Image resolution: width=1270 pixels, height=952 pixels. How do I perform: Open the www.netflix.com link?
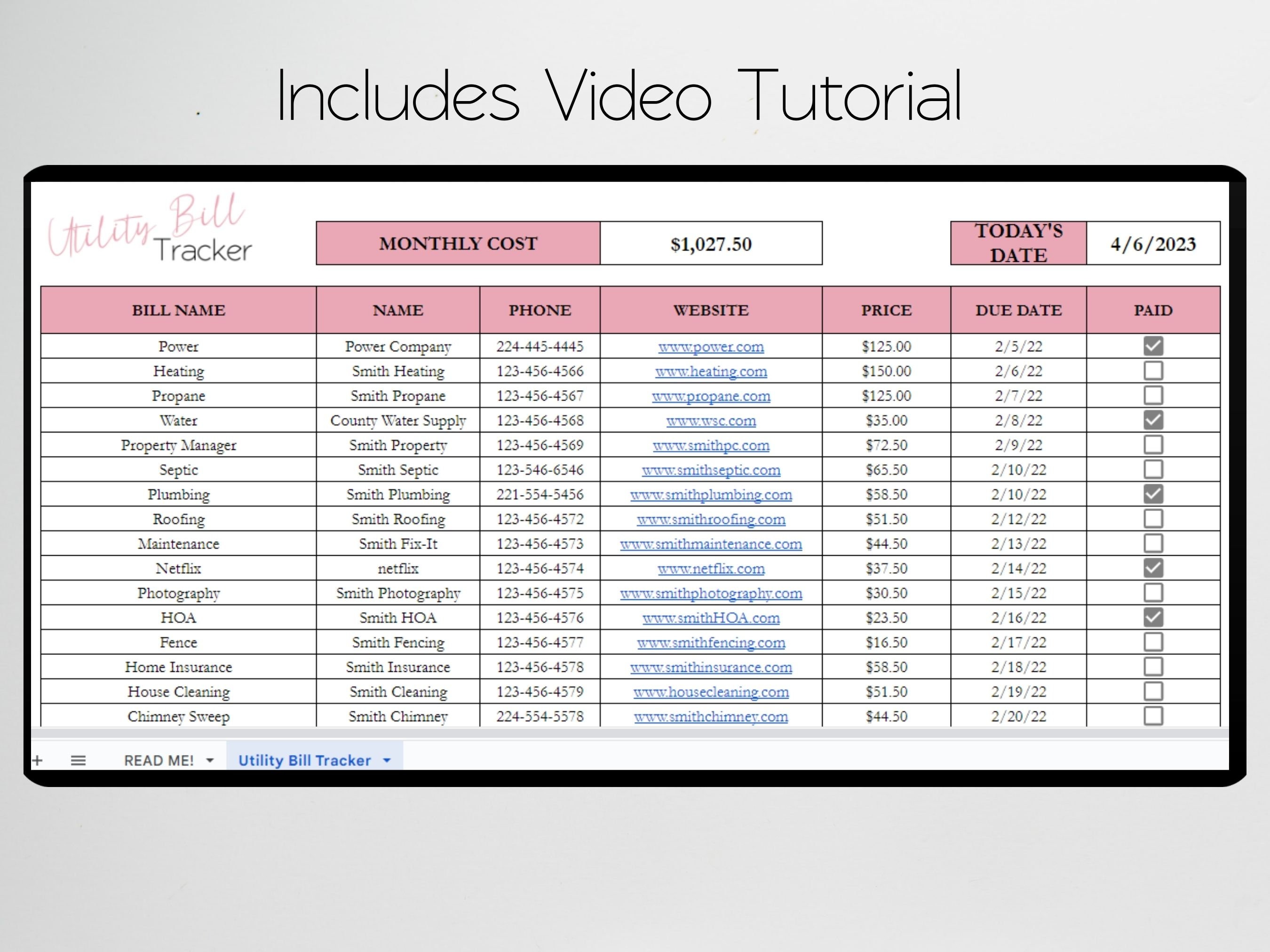711,568
